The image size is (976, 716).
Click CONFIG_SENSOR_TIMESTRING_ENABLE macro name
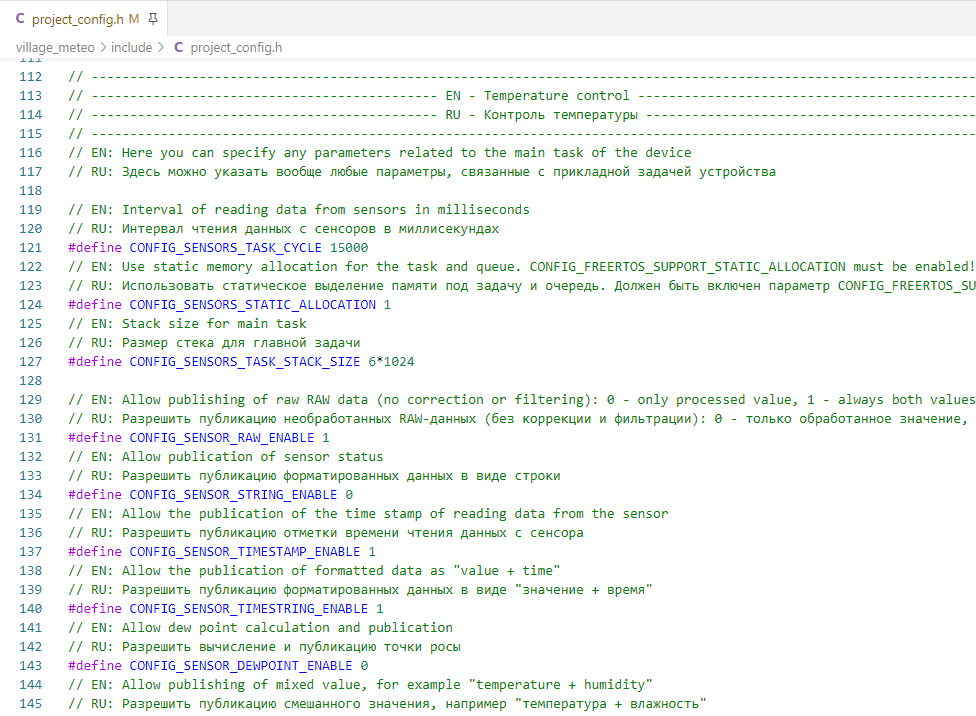(x=248, y=609)
